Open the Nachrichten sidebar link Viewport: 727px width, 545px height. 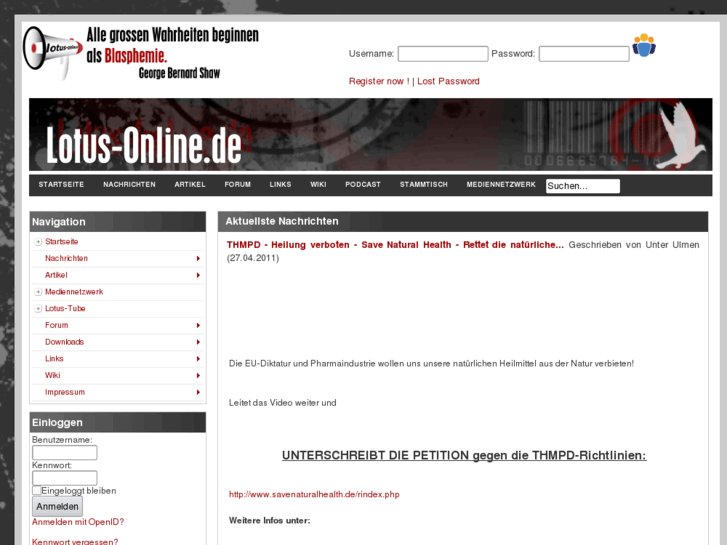[x=66, y=258]
